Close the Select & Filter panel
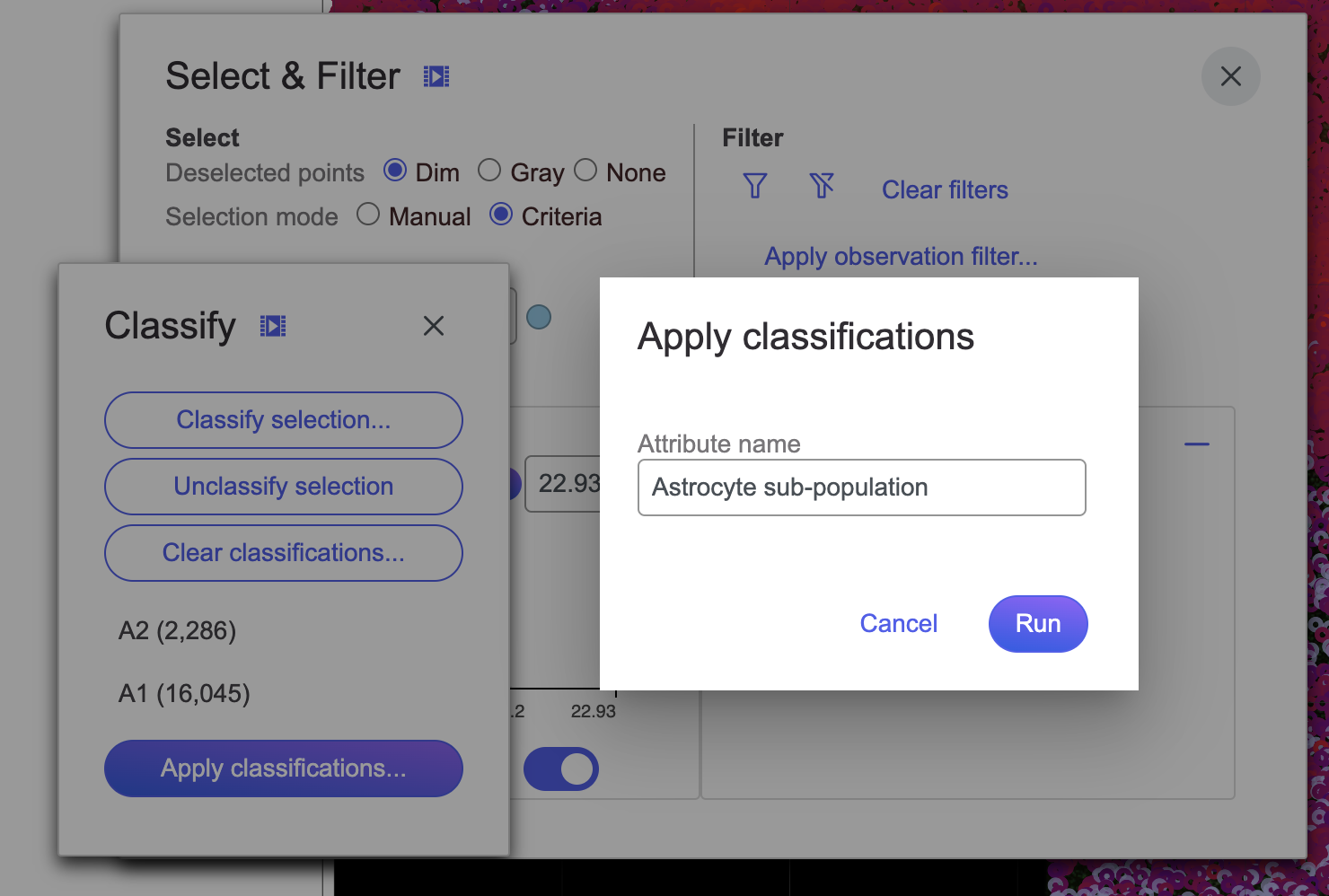1329x896 pixels. 1230,76
